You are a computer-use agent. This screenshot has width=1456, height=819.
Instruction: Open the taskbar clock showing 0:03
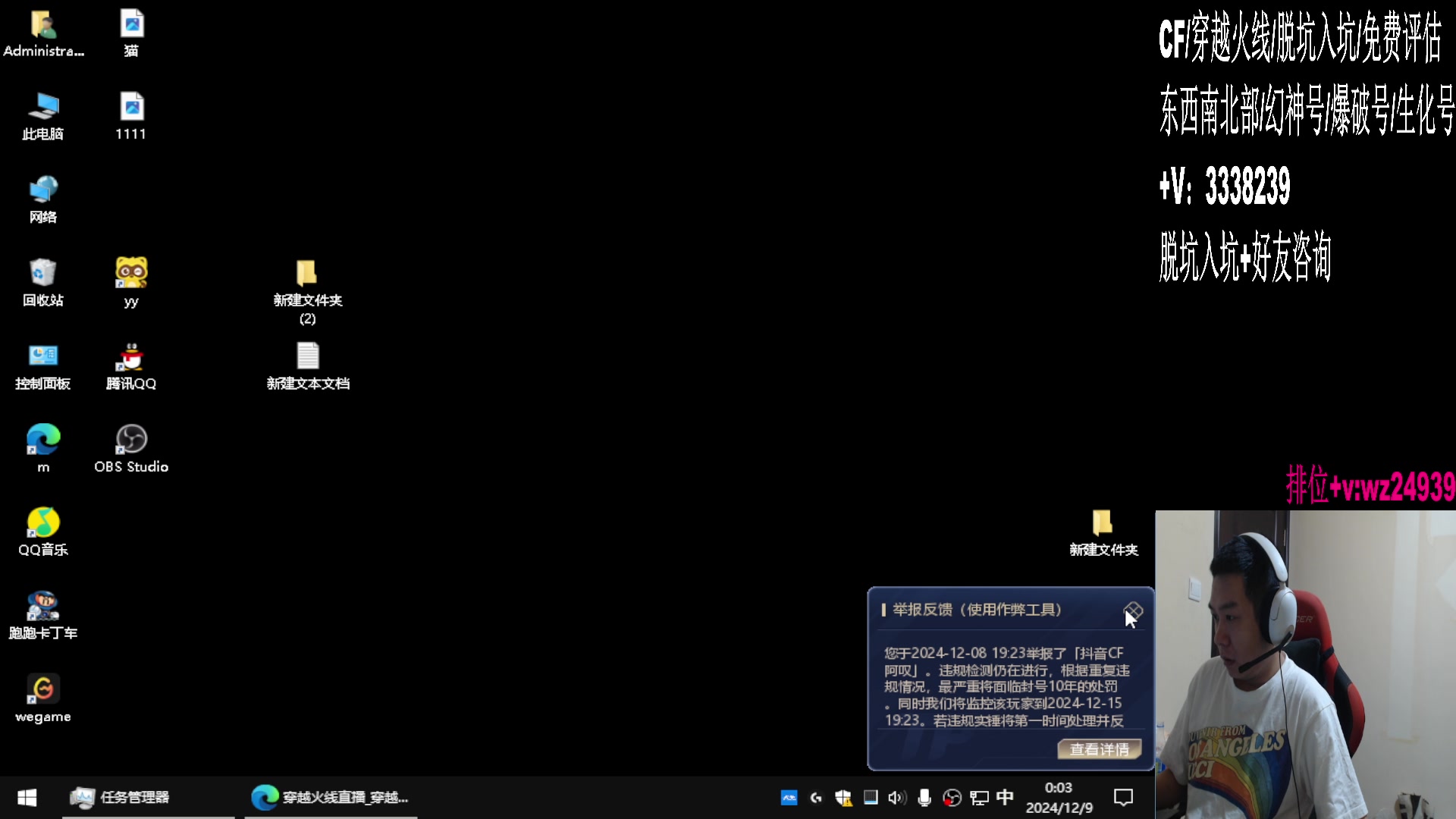[1059, 797]
